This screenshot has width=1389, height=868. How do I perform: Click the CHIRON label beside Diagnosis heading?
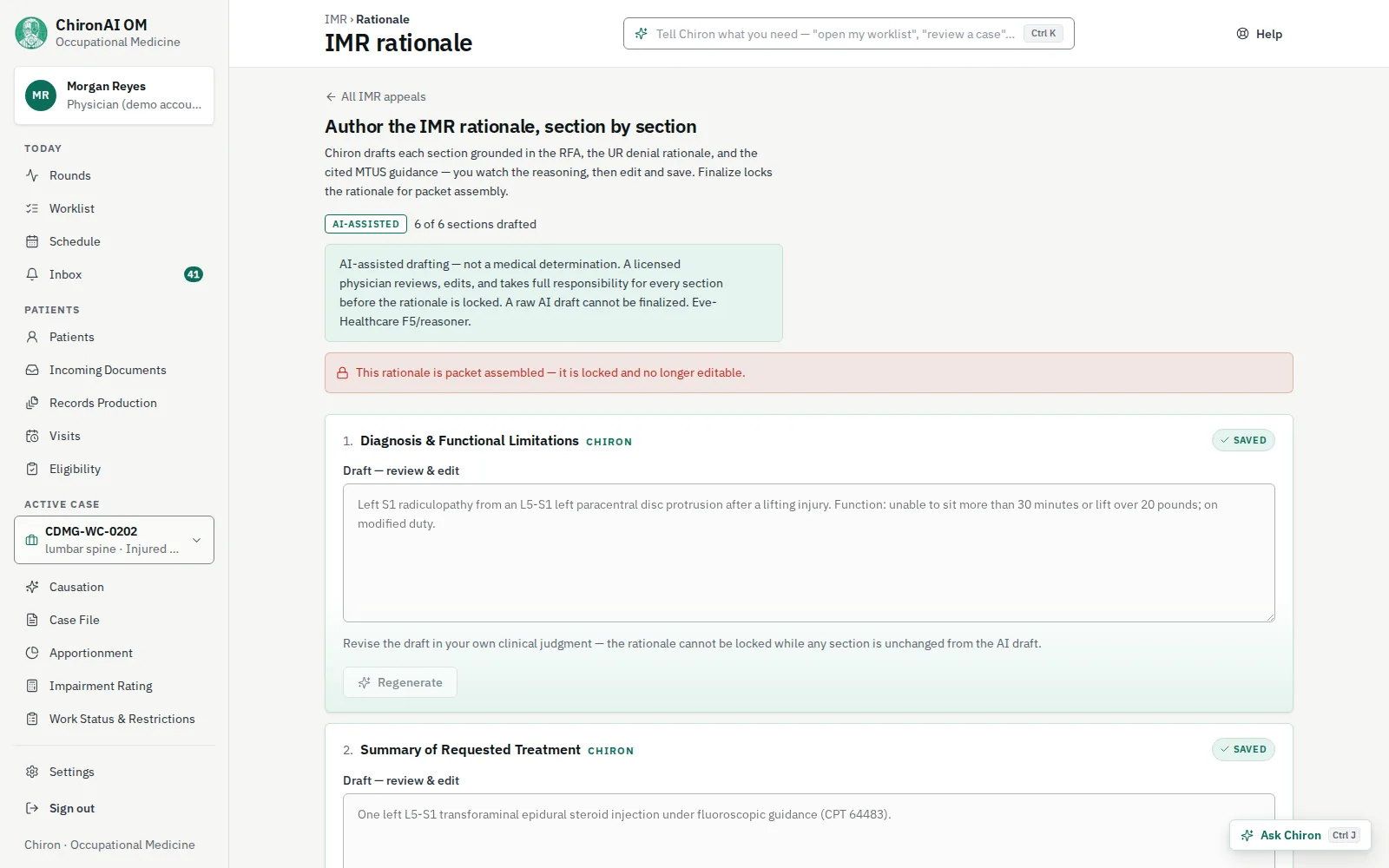609,442
